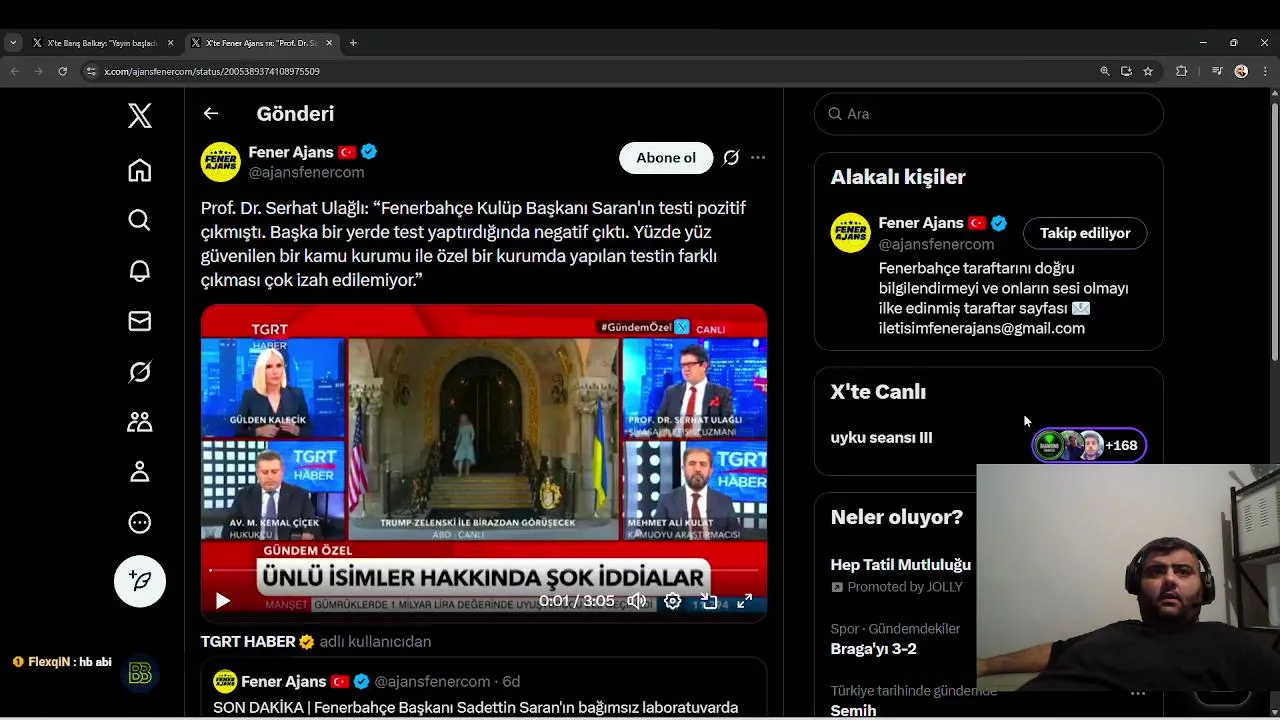The image size is (1280, 720).
Task: Click the Abone ol button
Action: click(x=666, y=158)
